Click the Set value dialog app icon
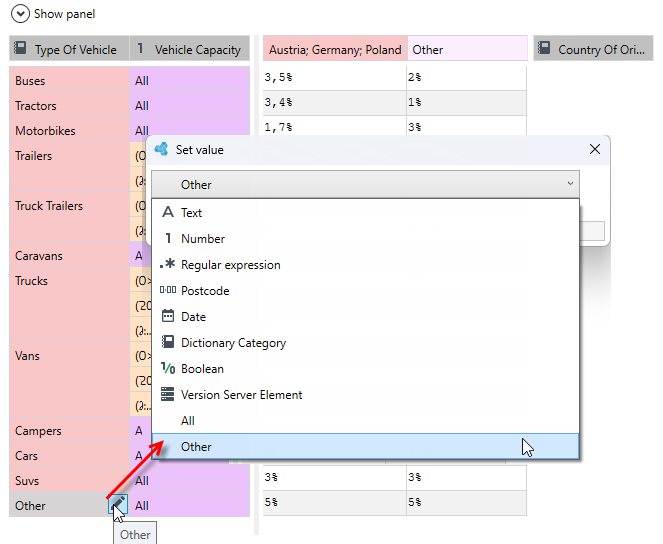This screenshot has width=663, height=544. tap(162, 149)
